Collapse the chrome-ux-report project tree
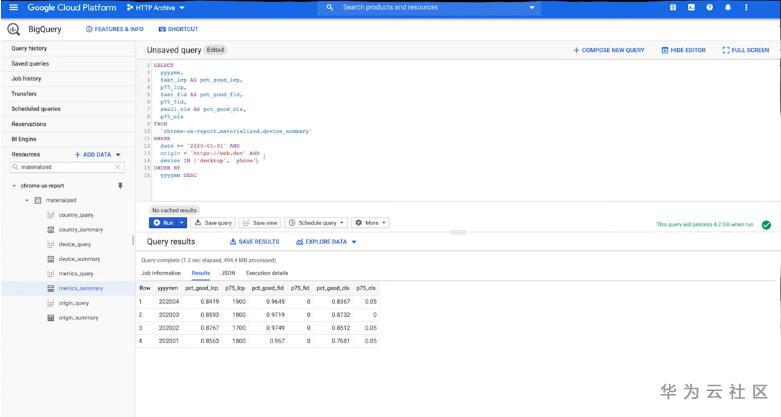 (14, 186)
